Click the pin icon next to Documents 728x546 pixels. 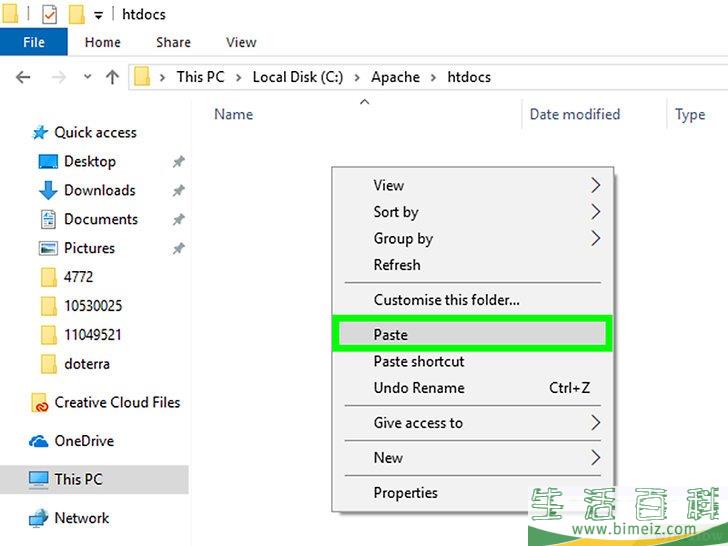178,219
